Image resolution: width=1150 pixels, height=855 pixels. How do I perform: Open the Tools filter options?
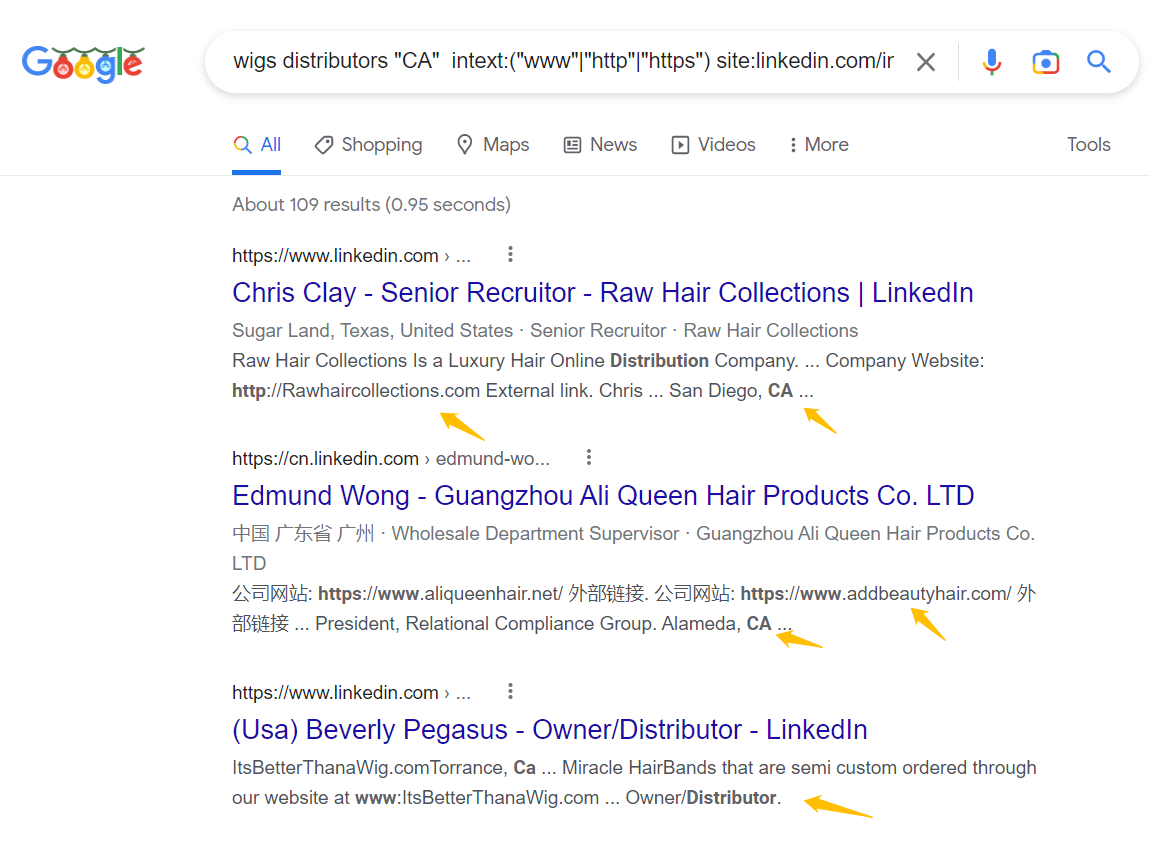pyautogui.click(x=1088, y=144)
